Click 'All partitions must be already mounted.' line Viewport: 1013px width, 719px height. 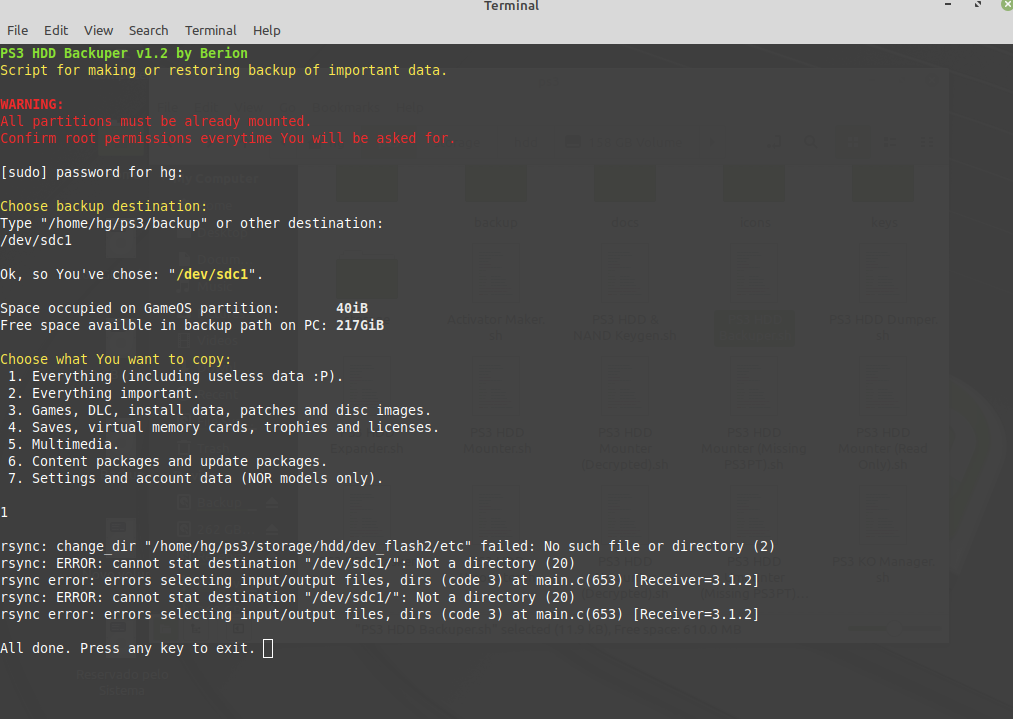point(156,121)
